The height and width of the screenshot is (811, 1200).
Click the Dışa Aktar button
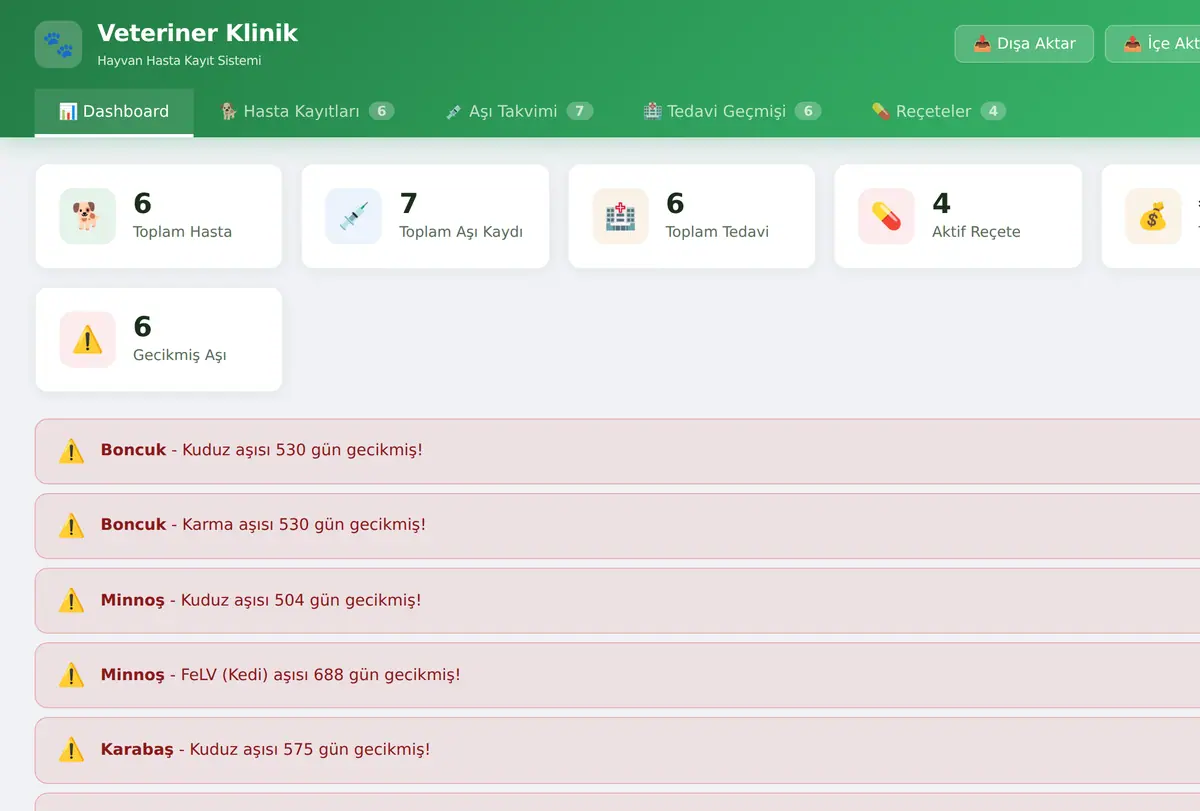[1024, 44]
